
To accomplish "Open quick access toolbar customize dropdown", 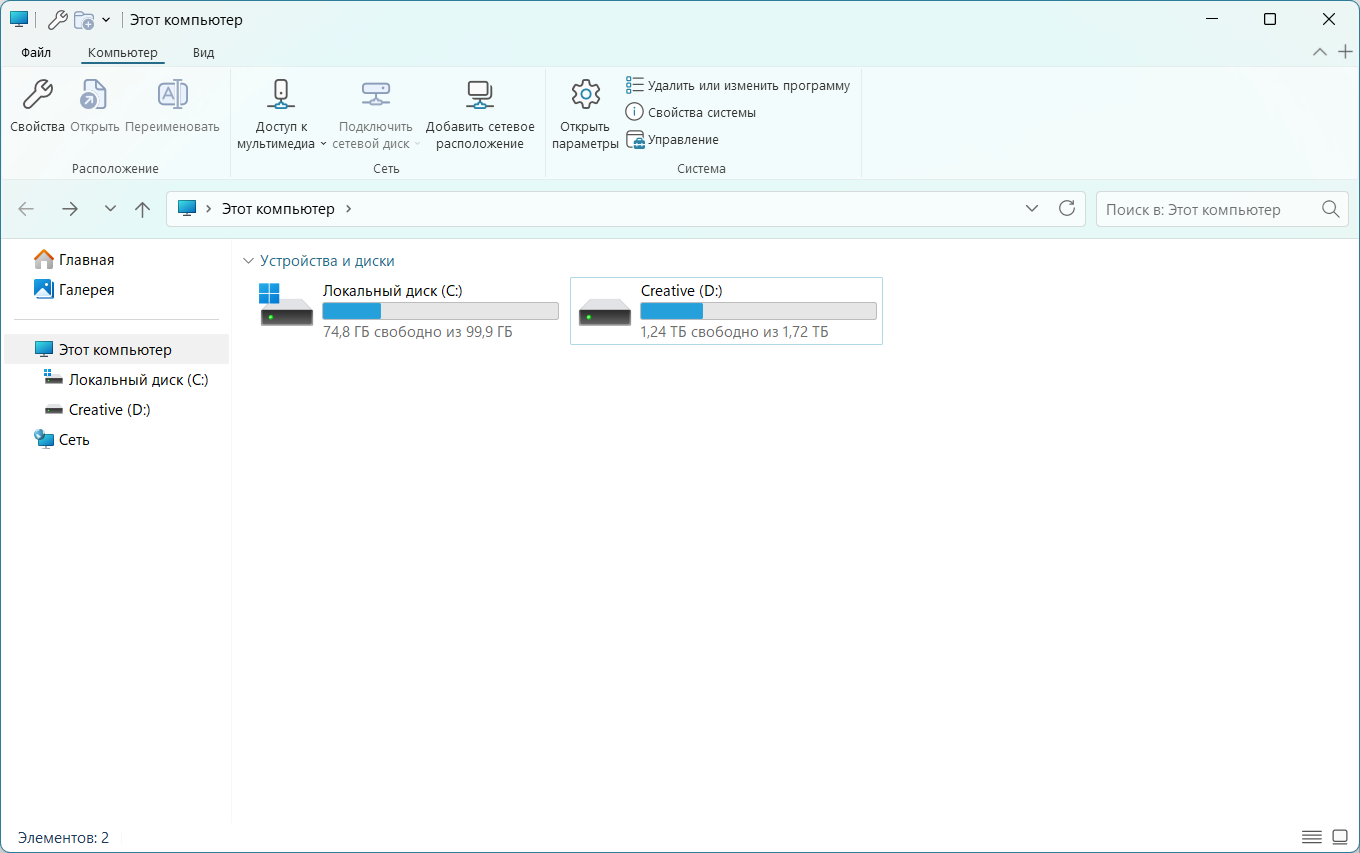I will 106,20.
